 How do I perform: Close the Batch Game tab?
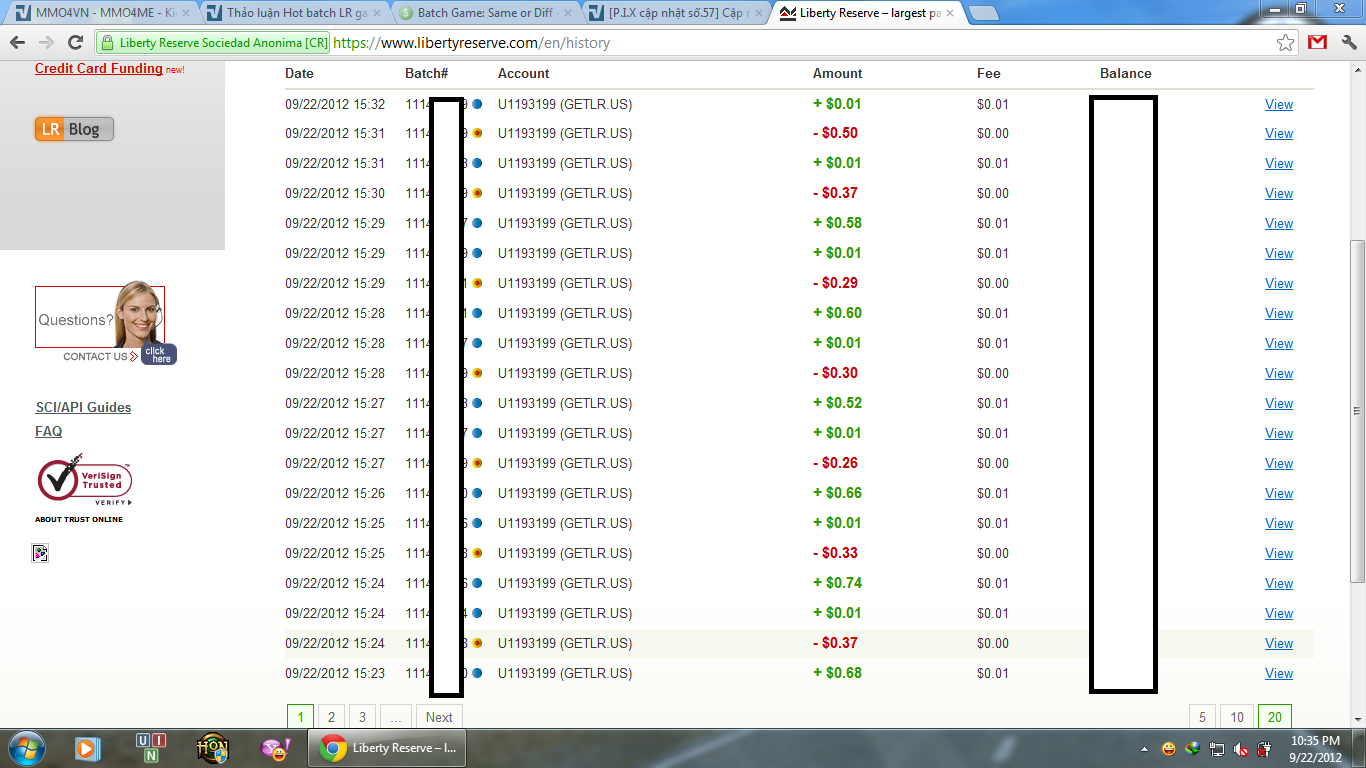[x=568, y=13]
